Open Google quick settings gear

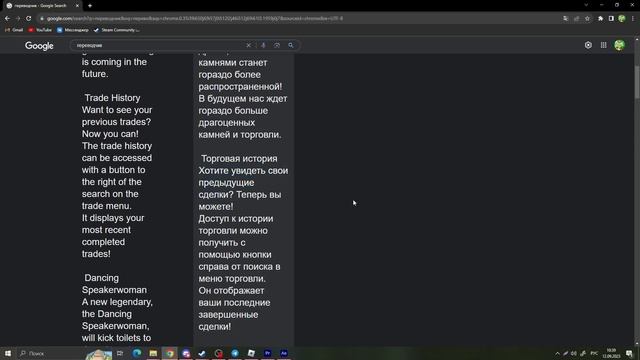[x=588, y=45]
